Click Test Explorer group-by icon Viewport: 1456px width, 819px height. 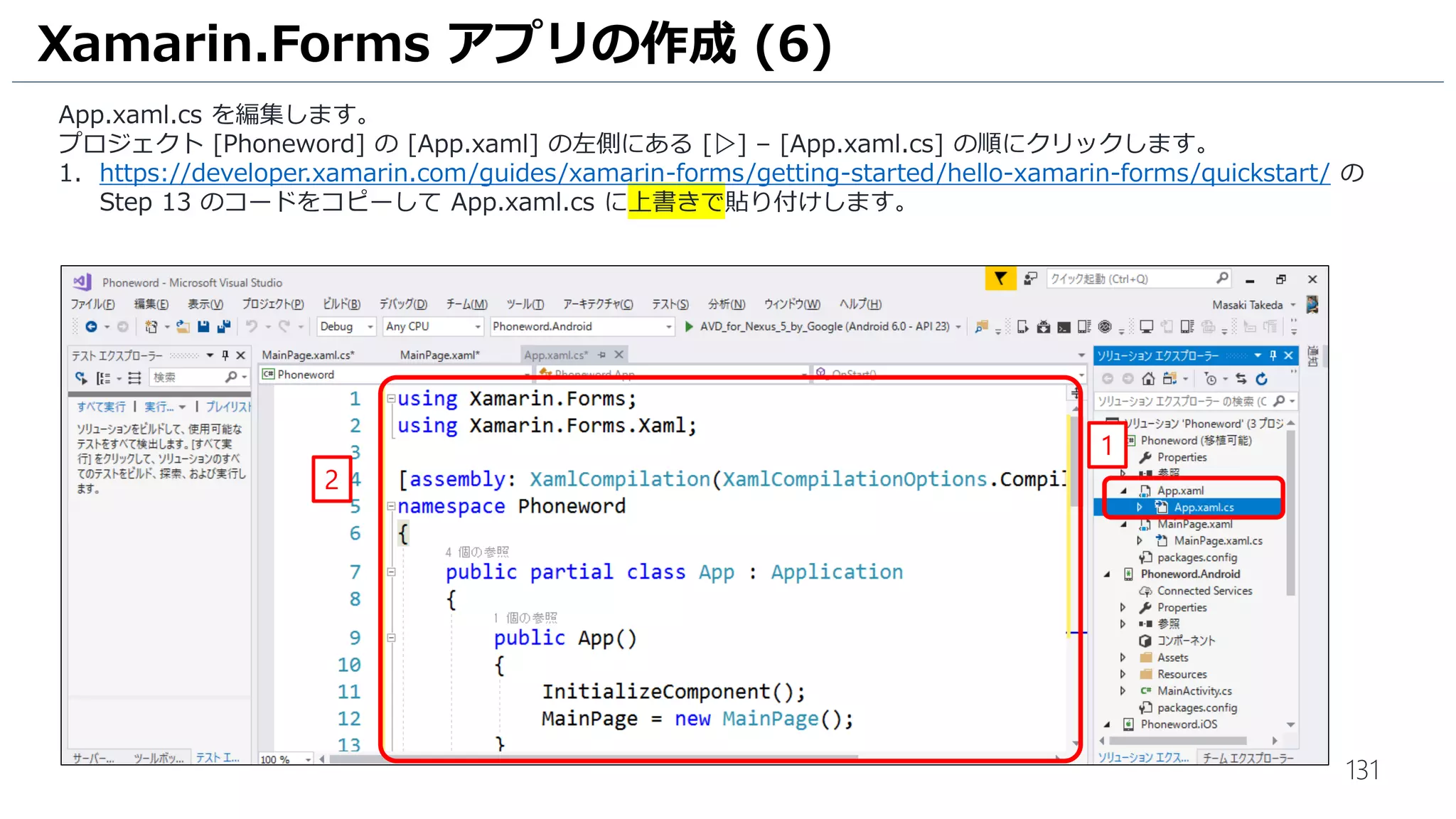[104, 378]
